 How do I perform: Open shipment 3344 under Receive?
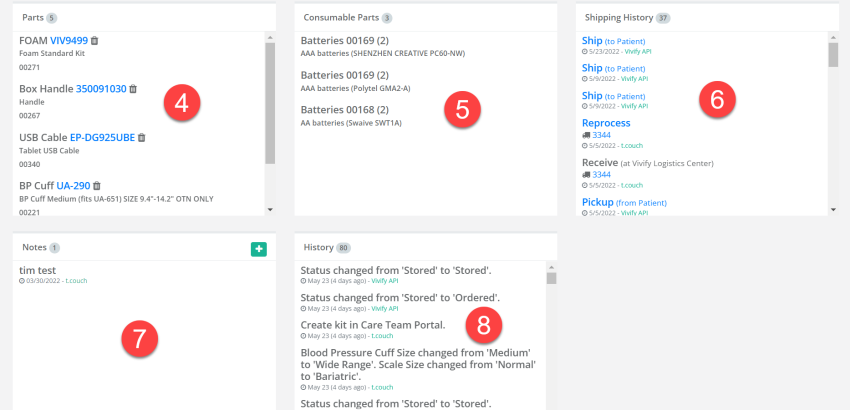(x=601, y=174)
